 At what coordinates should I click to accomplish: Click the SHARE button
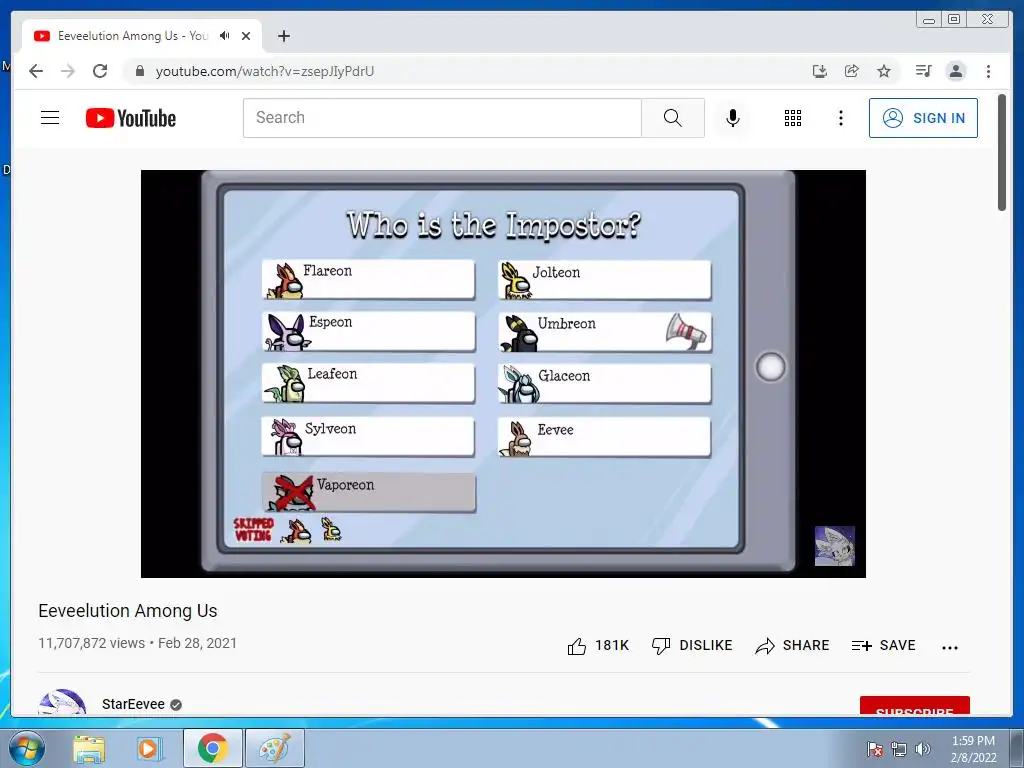tap(792, 646)
